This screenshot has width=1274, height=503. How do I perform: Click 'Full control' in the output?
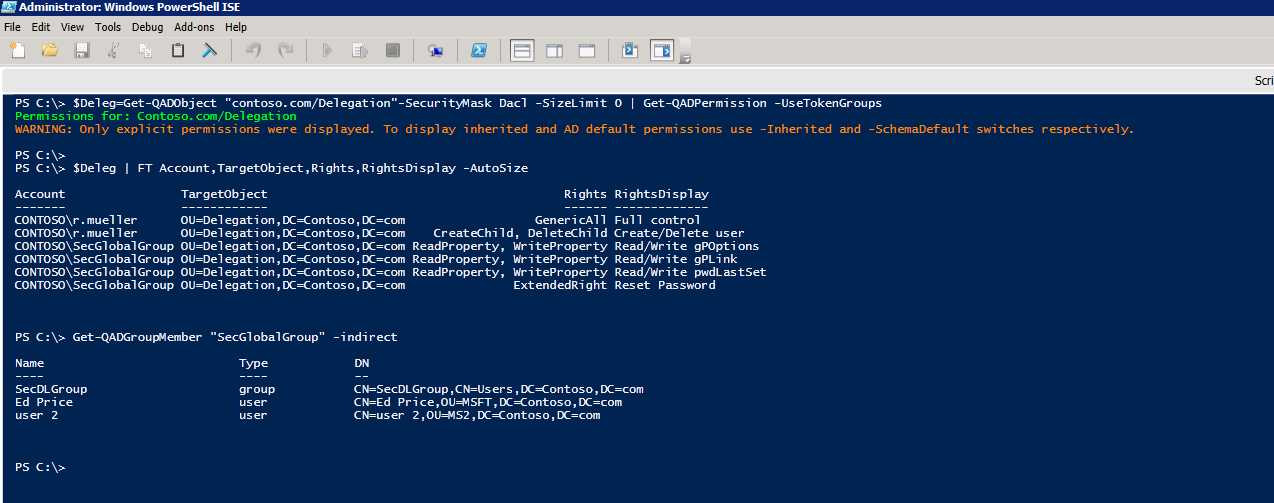click(657, 220)
